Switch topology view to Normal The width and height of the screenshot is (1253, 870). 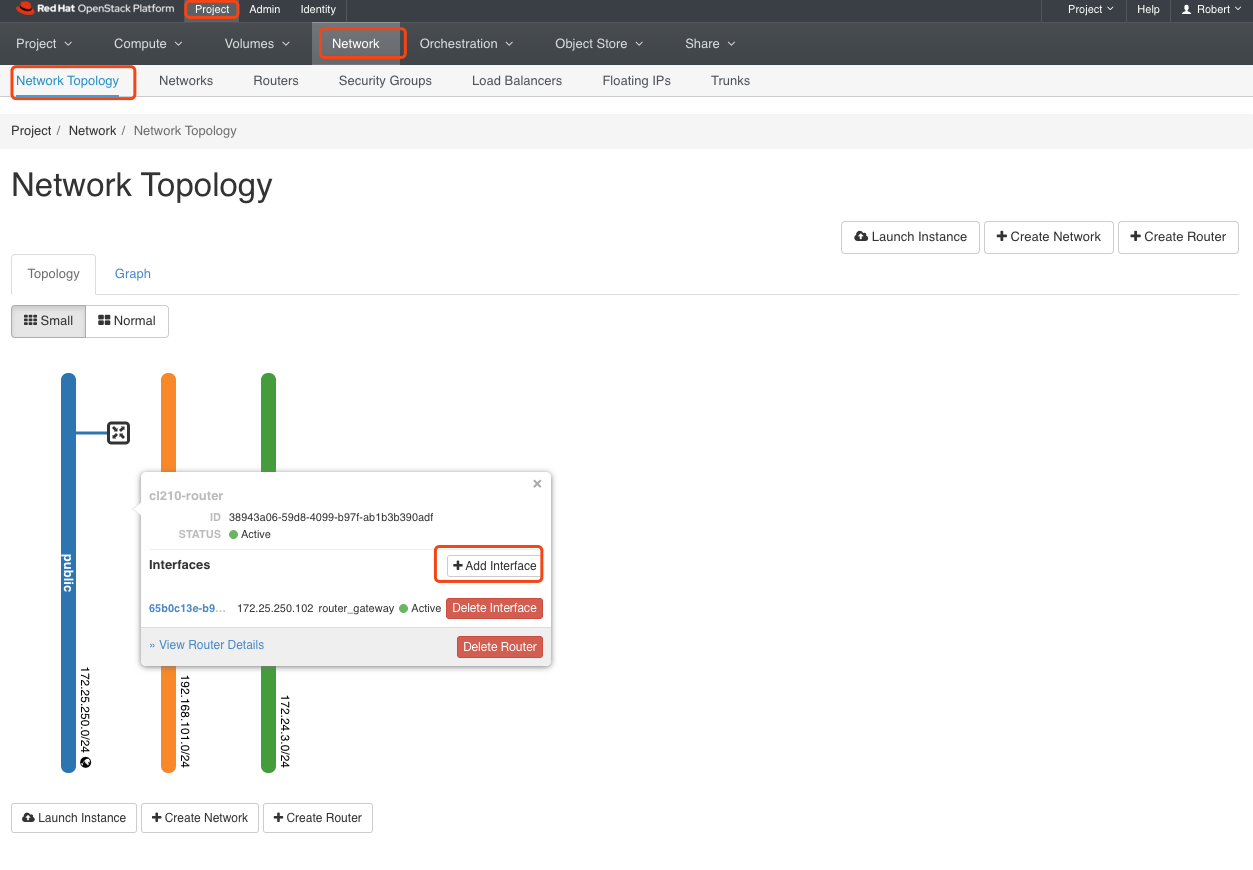coord(127,321)
